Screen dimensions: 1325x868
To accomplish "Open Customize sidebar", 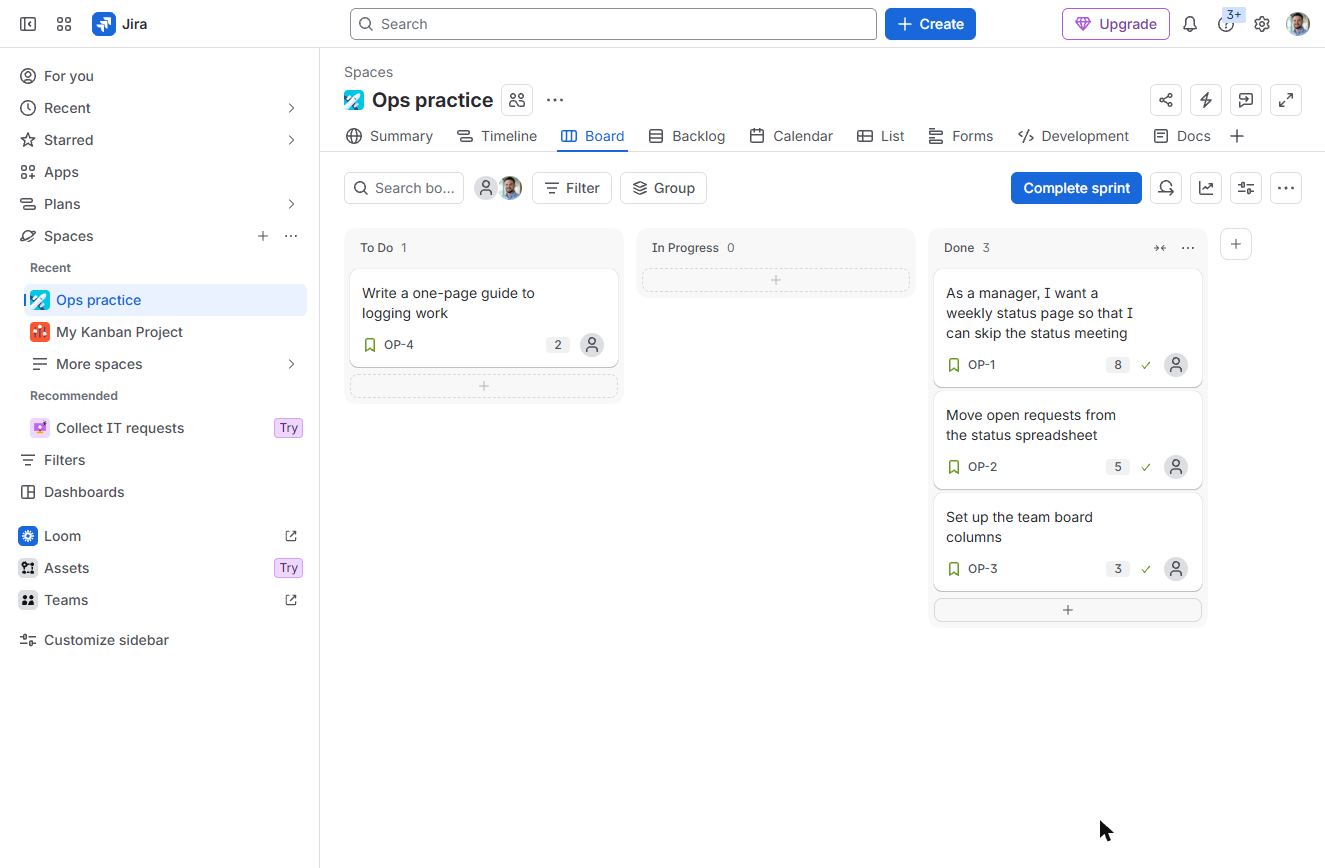I will (x=160, y=640).
